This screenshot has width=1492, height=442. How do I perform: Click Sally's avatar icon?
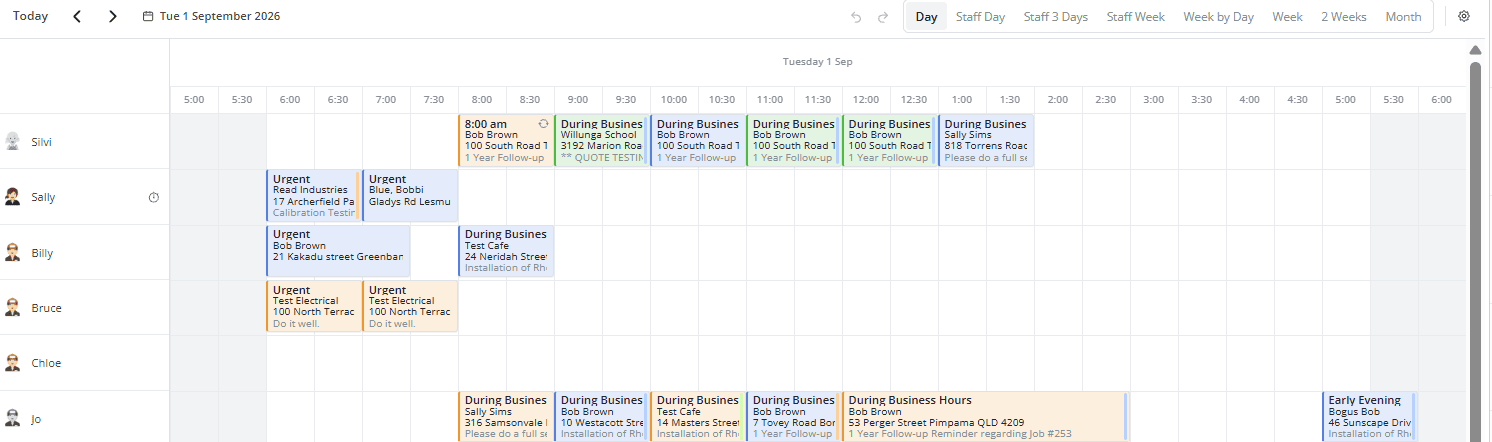[12, 197]
